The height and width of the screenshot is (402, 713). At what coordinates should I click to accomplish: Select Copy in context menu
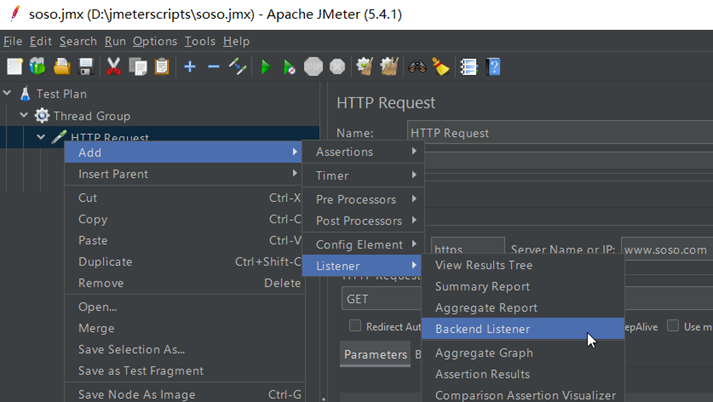[184, 219]
